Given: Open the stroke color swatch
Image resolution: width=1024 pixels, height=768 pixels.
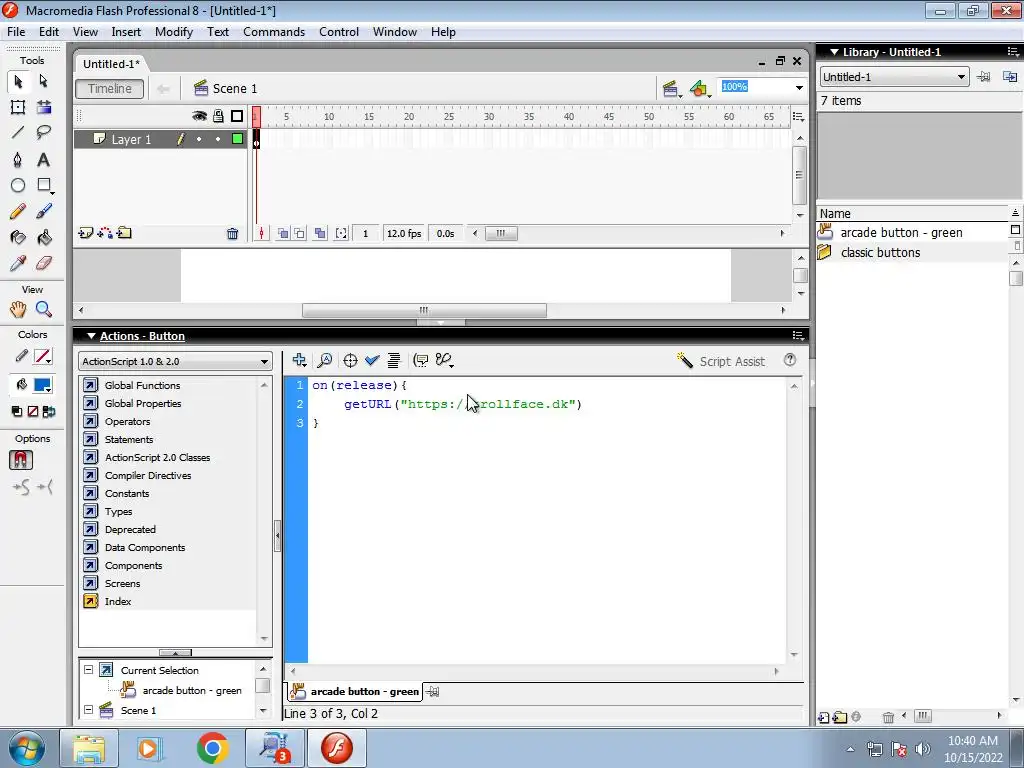Looking at the screenshot, I should coord(43,357).
